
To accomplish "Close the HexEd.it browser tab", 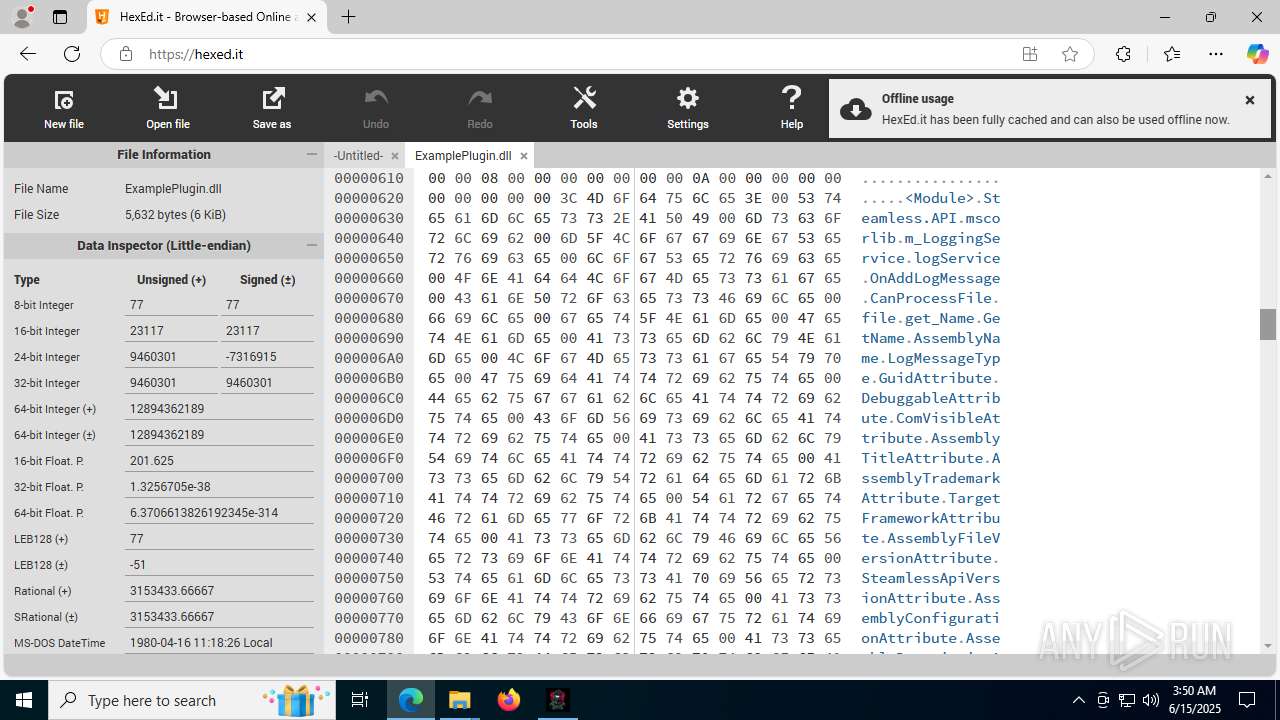I will [x=311, y=17].
